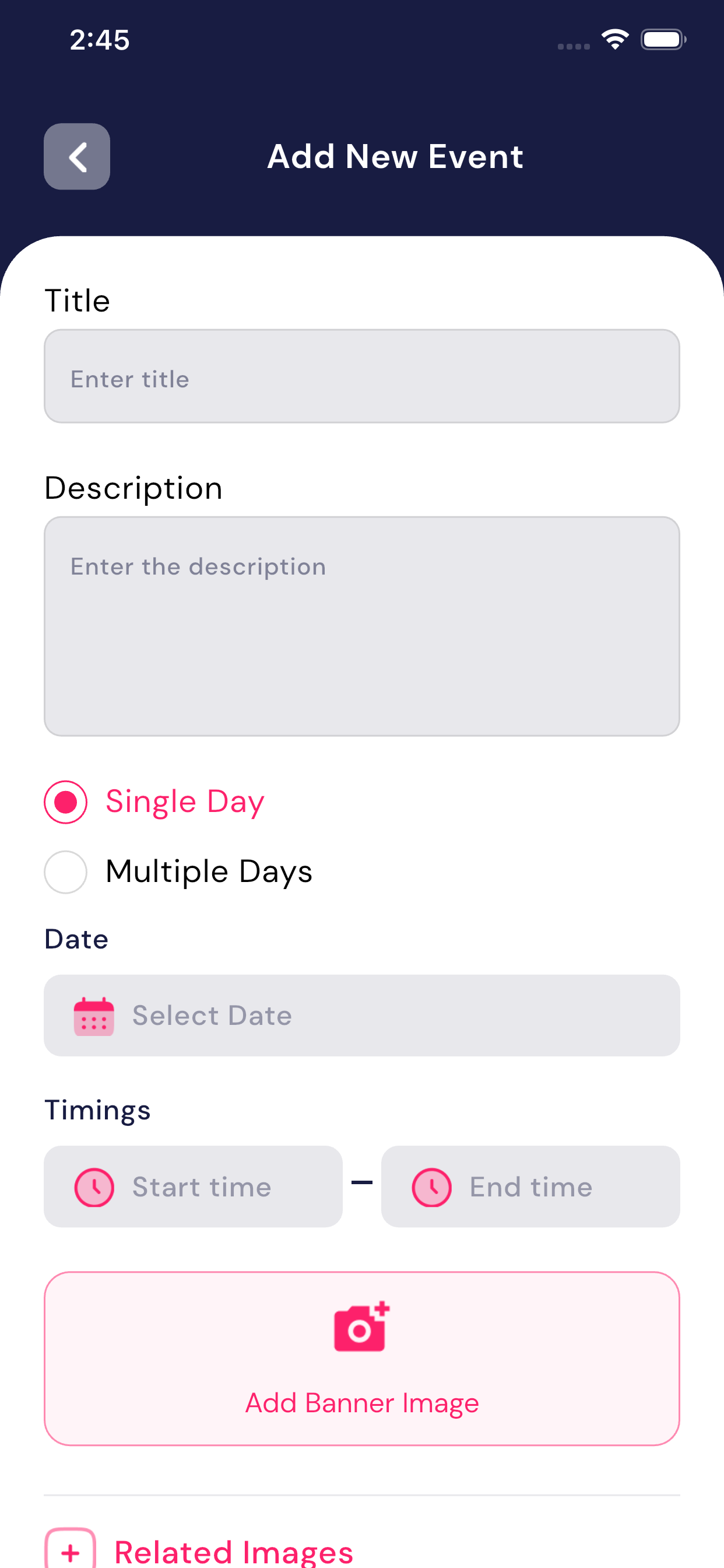The height and width of the screenshot is (1568, 724).
Task: Tap the 2:45 clock in status bar
Action: pyautogui.click(x=100, y=40)
